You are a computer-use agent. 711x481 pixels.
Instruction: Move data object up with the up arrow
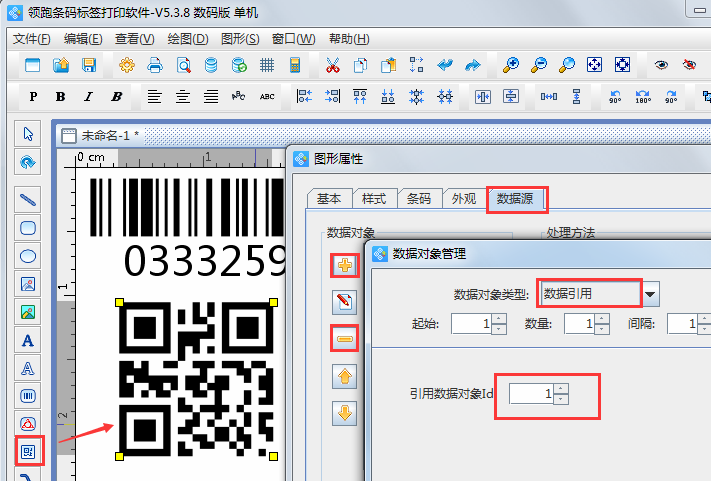tap(345, 376)
